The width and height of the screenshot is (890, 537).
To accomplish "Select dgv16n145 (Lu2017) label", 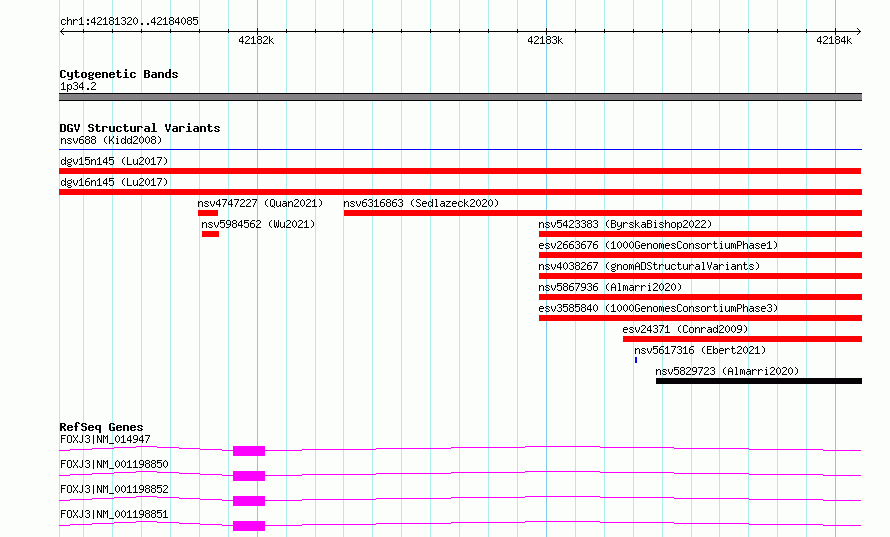I will [114, 182].
